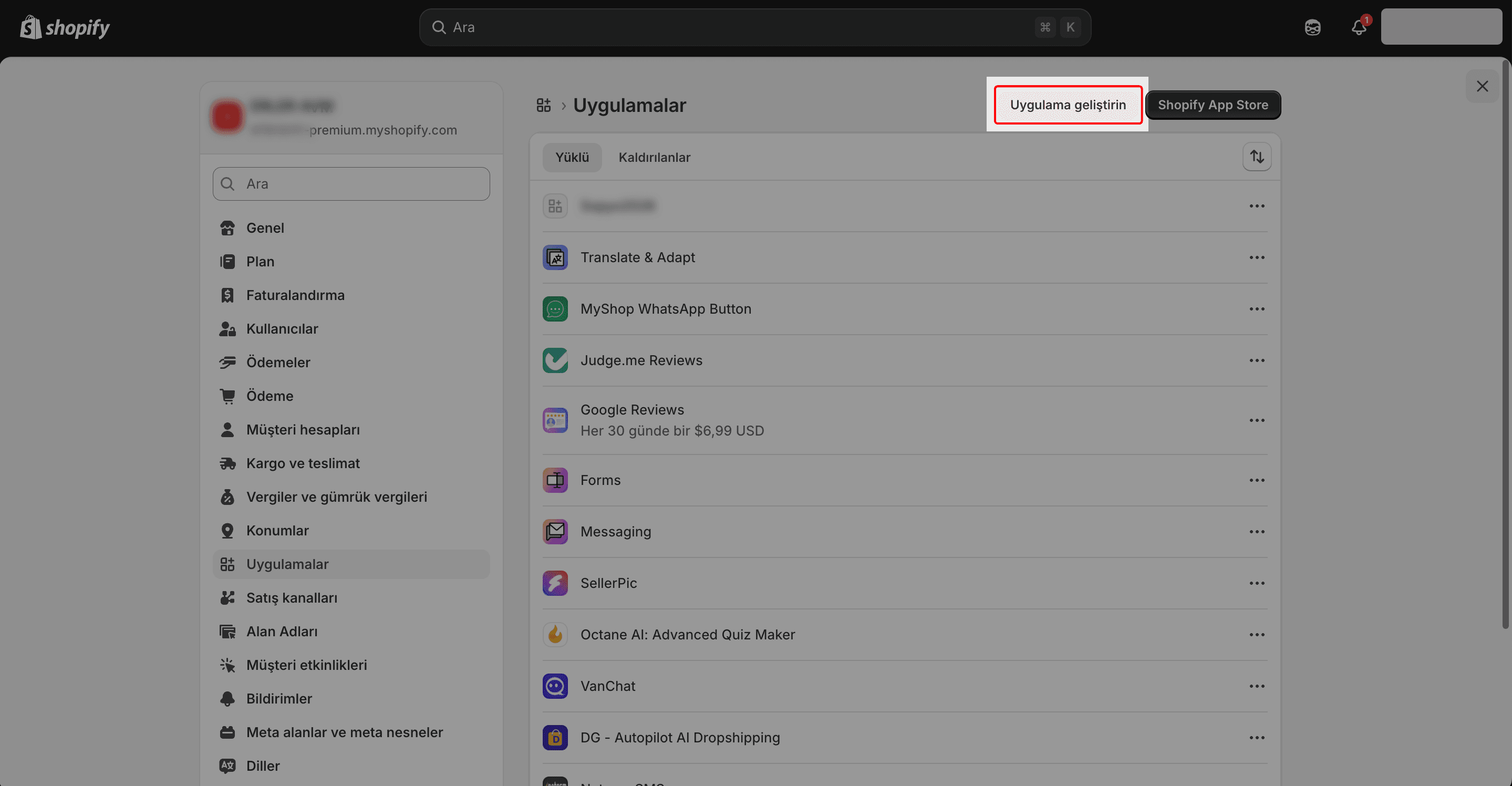Switch to the Kaldırılanlar tab

[x=654, y=157]
